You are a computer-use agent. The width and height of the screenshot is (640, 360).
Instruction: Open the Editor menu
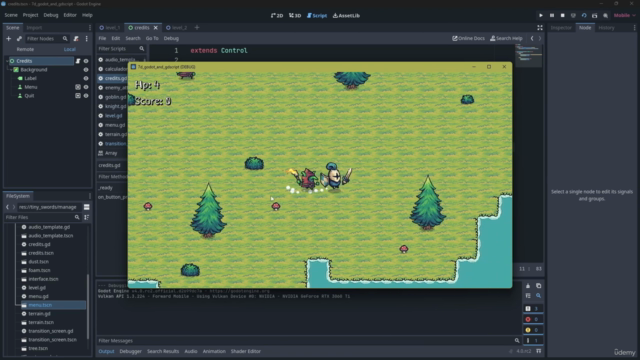tap(70, 15)
